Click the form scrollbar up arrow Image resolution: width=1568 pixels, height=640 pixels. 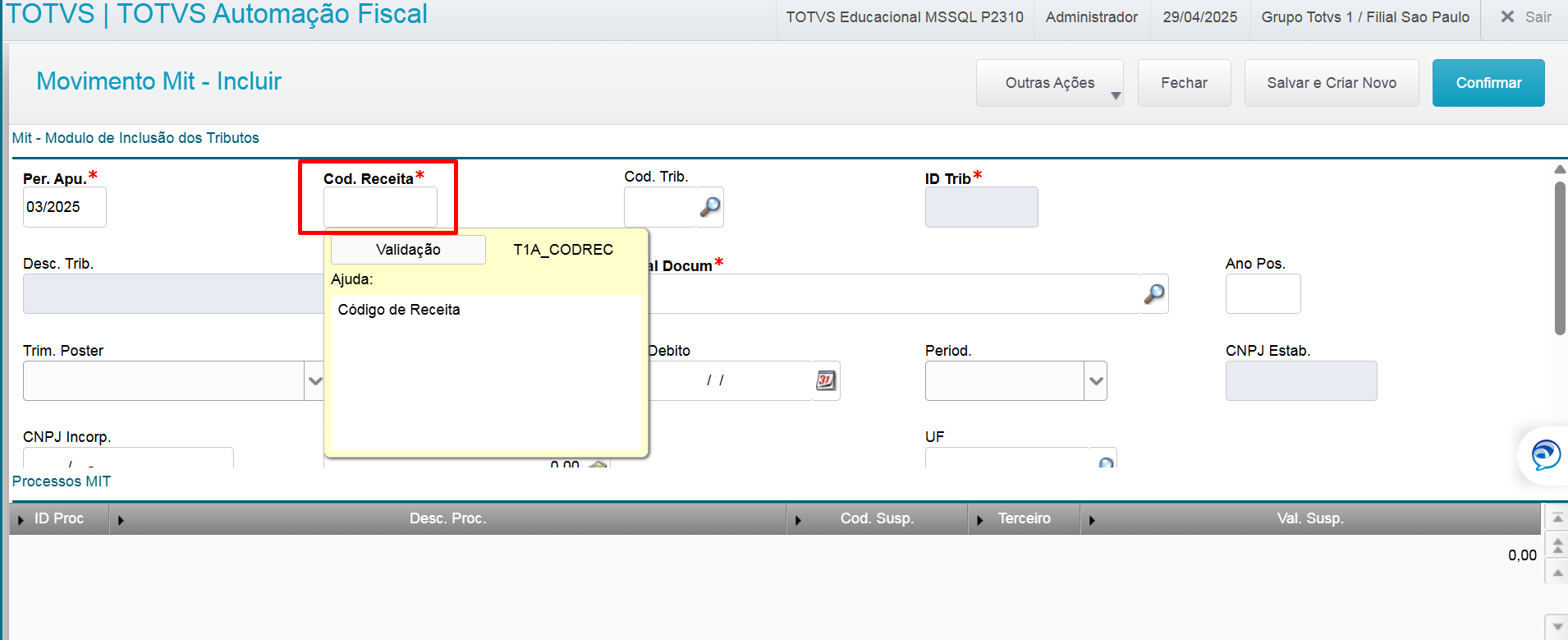pos(1560,169)
